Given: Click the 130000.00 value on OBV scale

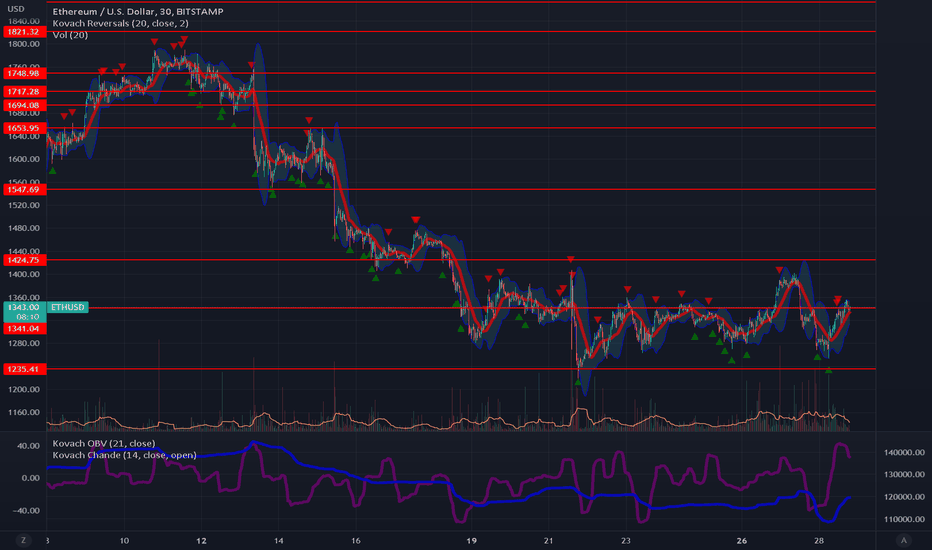Looking at the screenshot, I should coord(904,474).
